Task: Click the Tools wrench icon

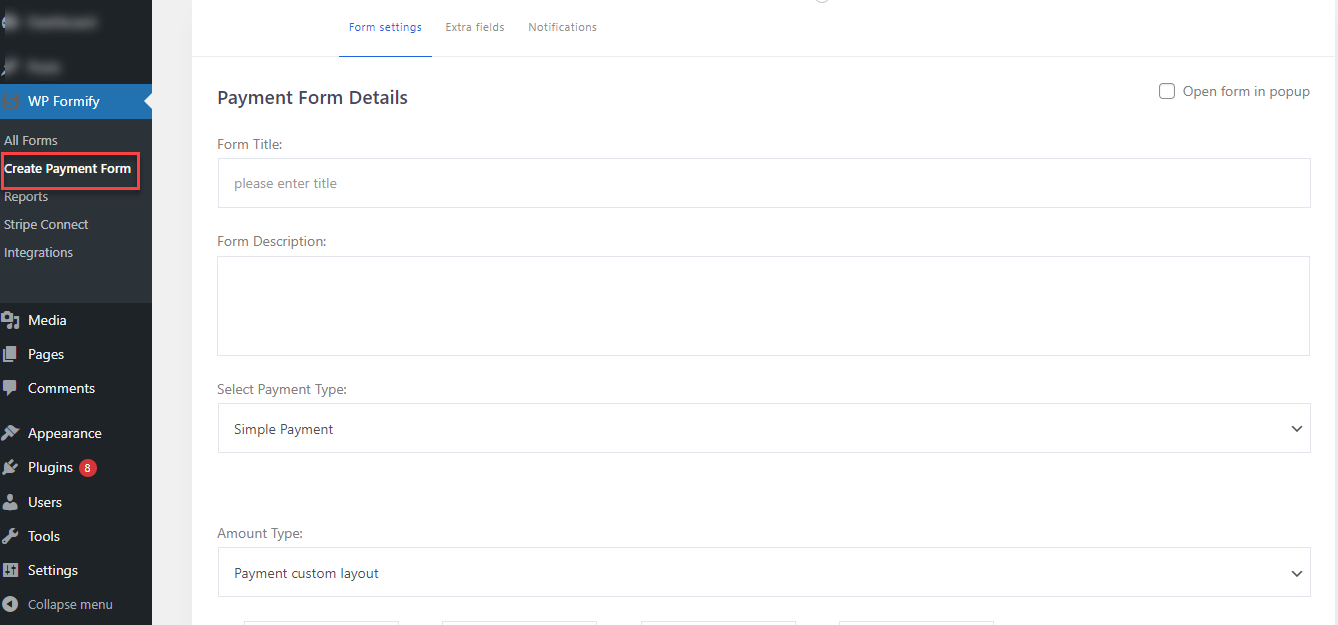Action: tap(10, 536)
